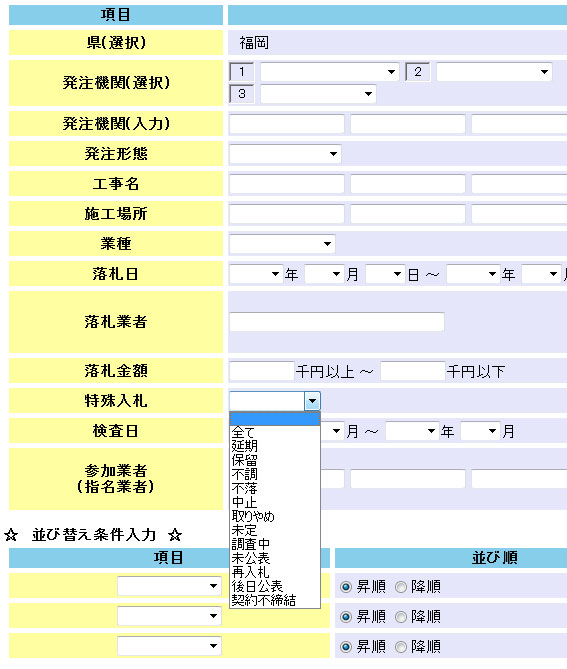Select 延期 from the open dropdown list
Image resolution: width=567 pixels, height=669 pixels.
click(275, 446)
